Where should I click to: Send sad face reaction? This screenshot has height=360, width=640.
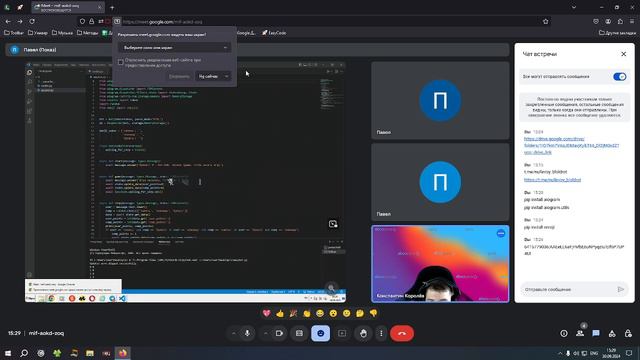coord(347,313)
